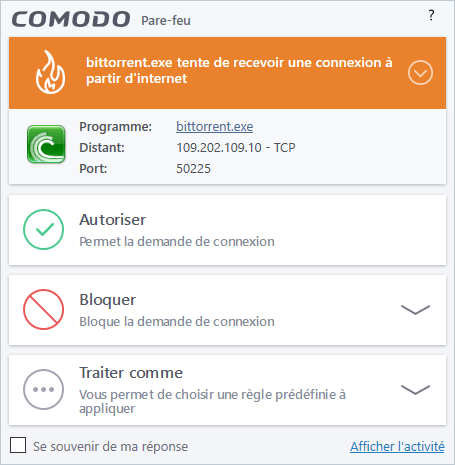Click the port number 50225
Screen dimensions: 455x465
(x=193, y=169)
